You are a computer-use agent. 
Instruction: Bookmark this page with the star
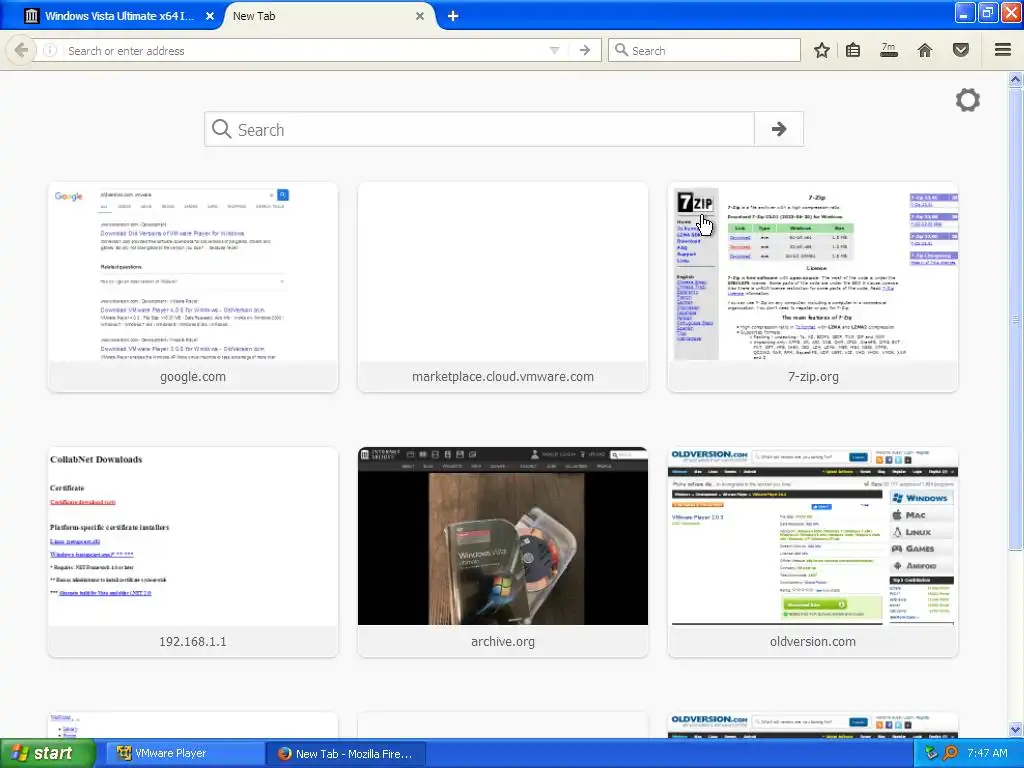click(x=822, y=50)
